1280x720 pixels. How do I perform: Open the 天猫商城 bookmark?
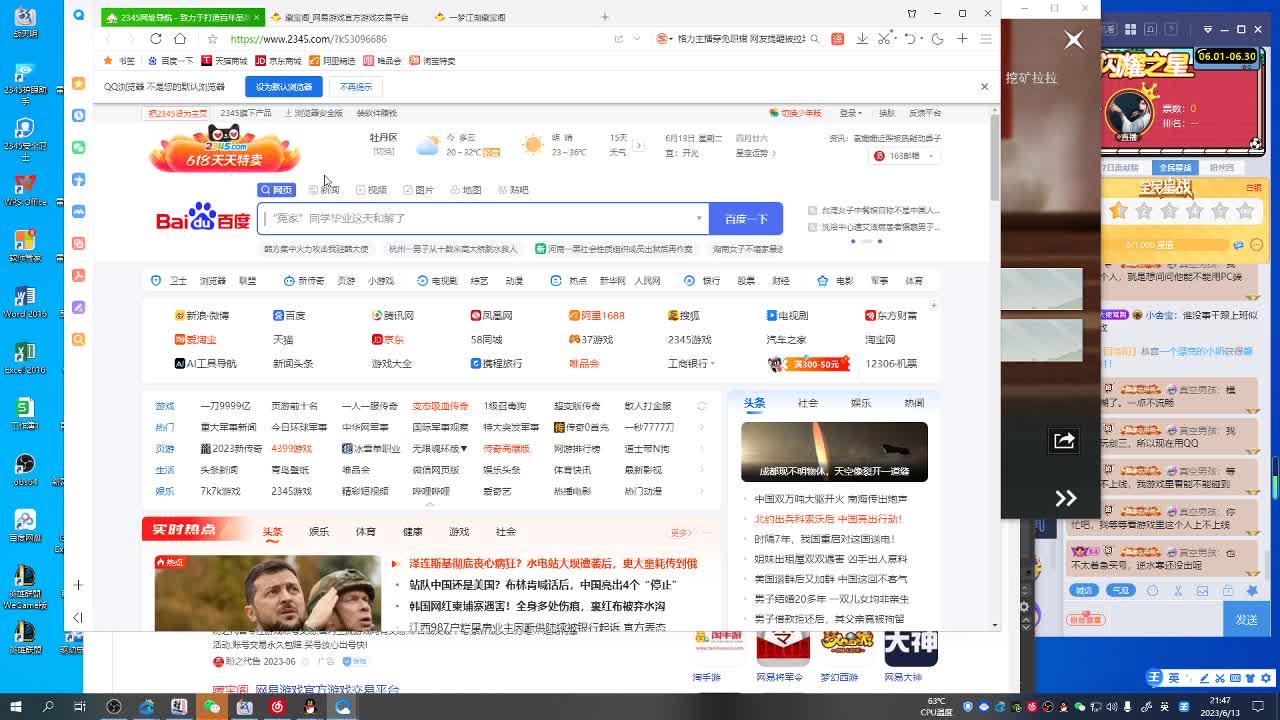pyautogui.click(x=224, y=61)
